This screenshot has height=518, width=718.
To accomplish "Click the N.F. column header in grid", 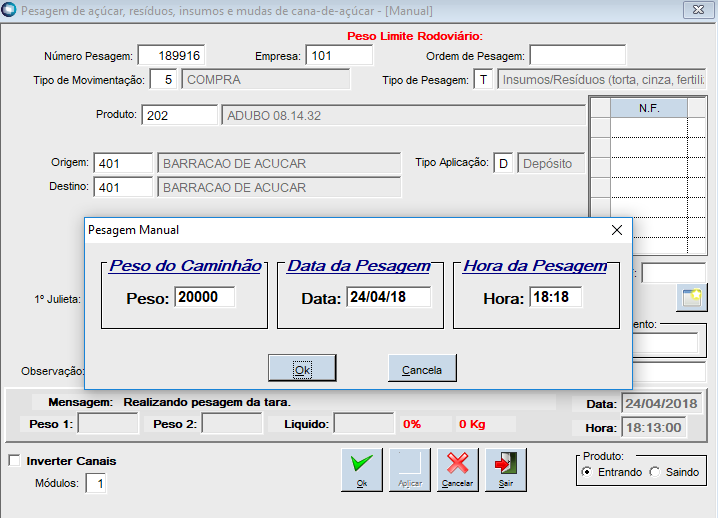I will click(x=649, y=108).
